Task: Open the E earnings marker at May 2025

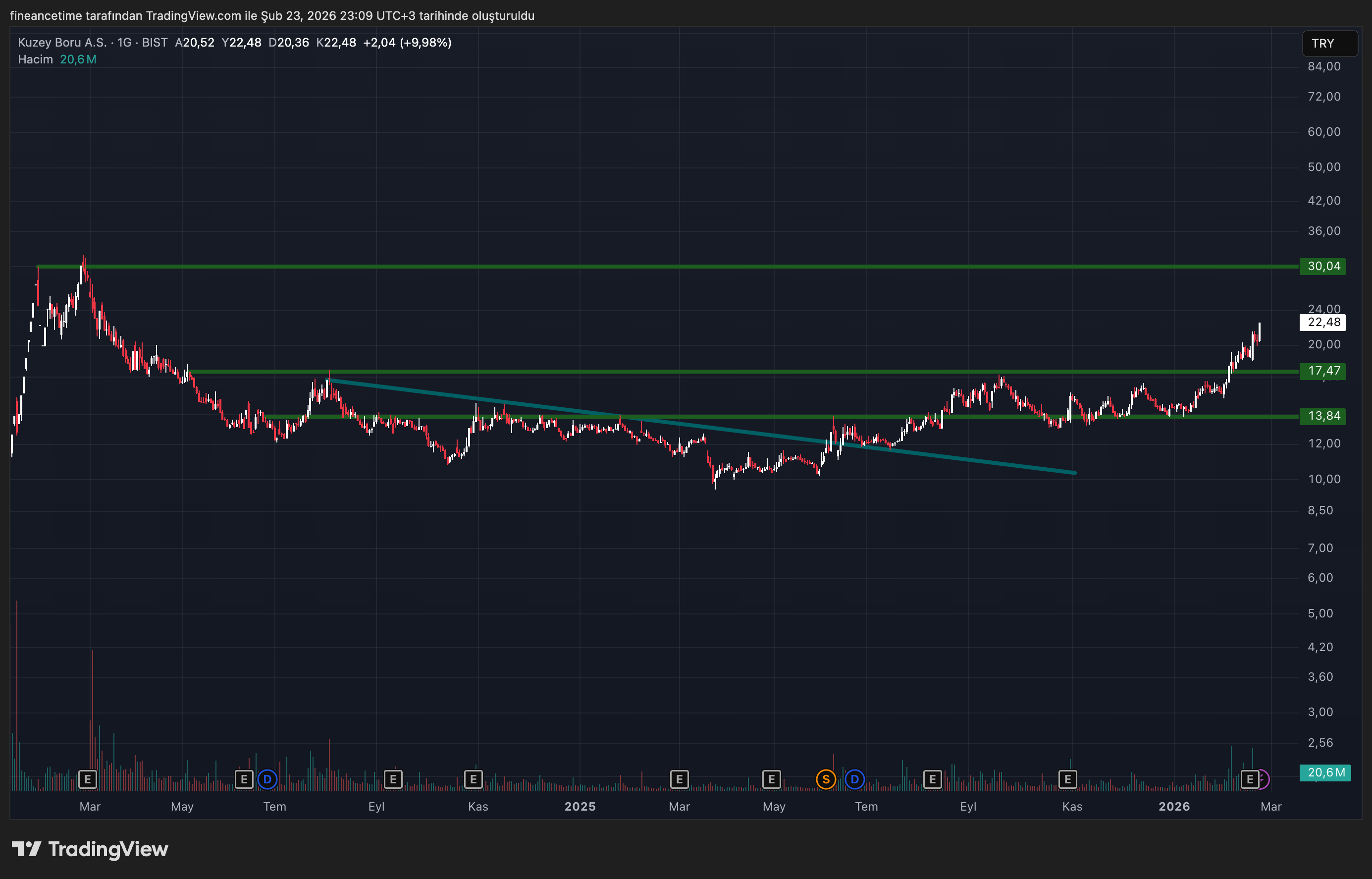Action: (x=771, y=779)
